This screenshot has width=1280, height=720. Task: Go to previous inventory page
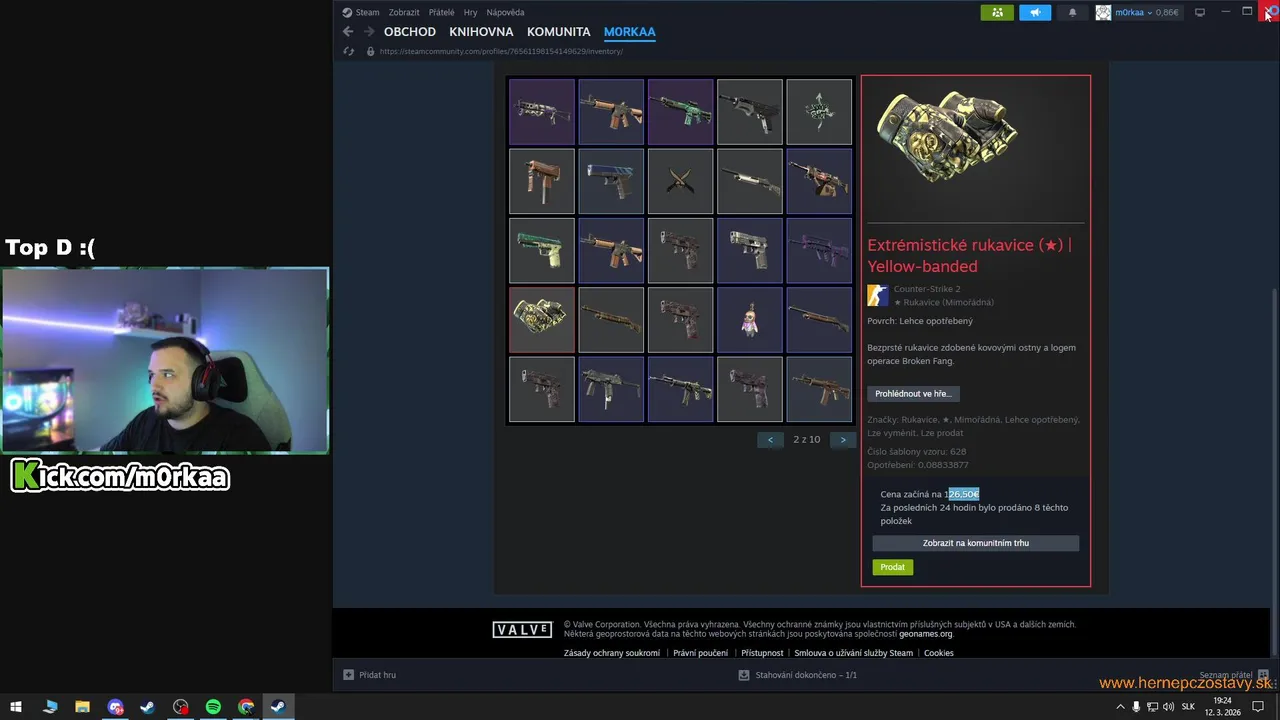tap(770, 440)
